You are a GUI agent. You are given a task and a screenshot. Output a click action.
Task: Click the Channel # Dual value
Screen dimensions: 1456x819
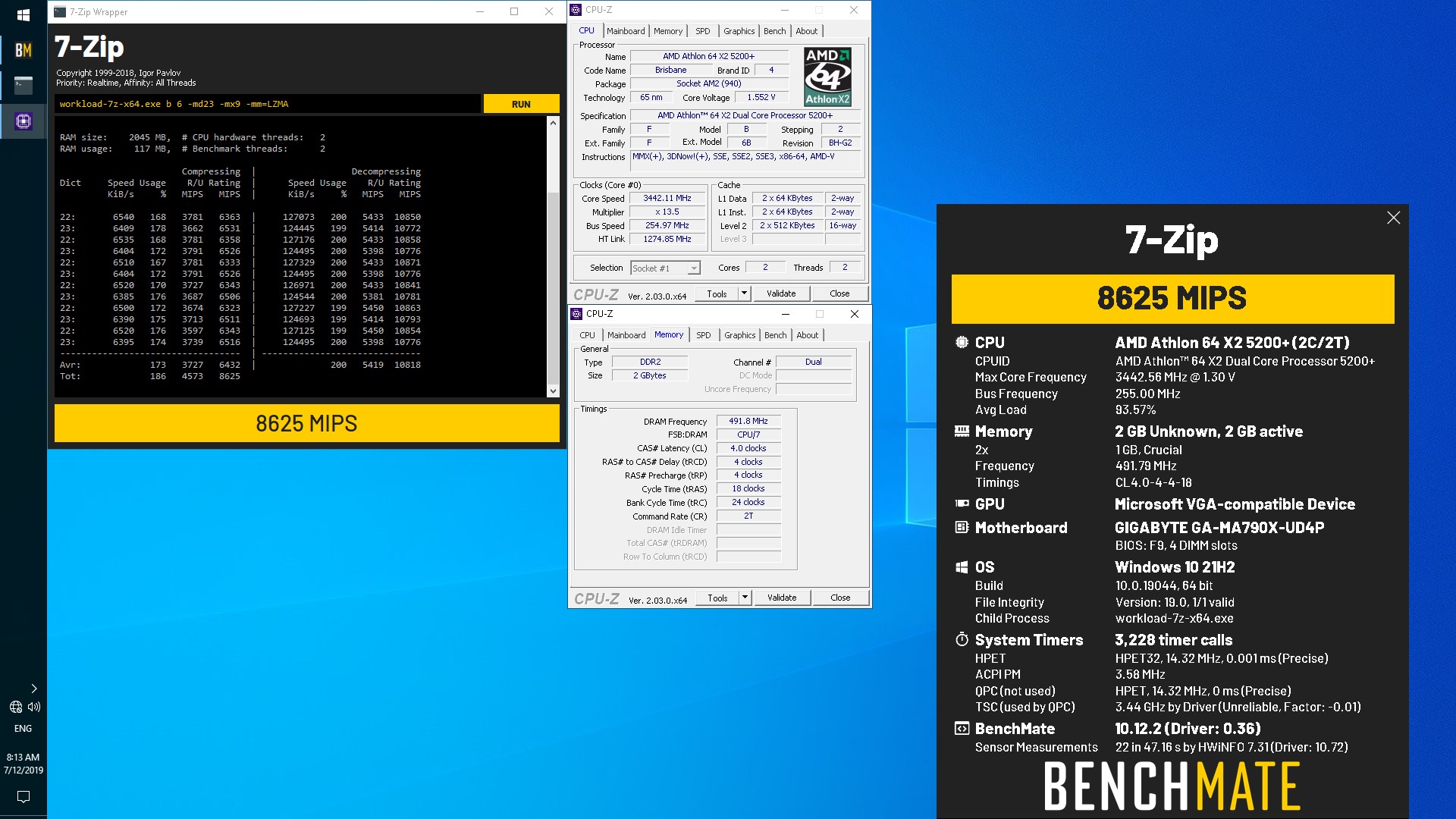(x=813, y=362)
